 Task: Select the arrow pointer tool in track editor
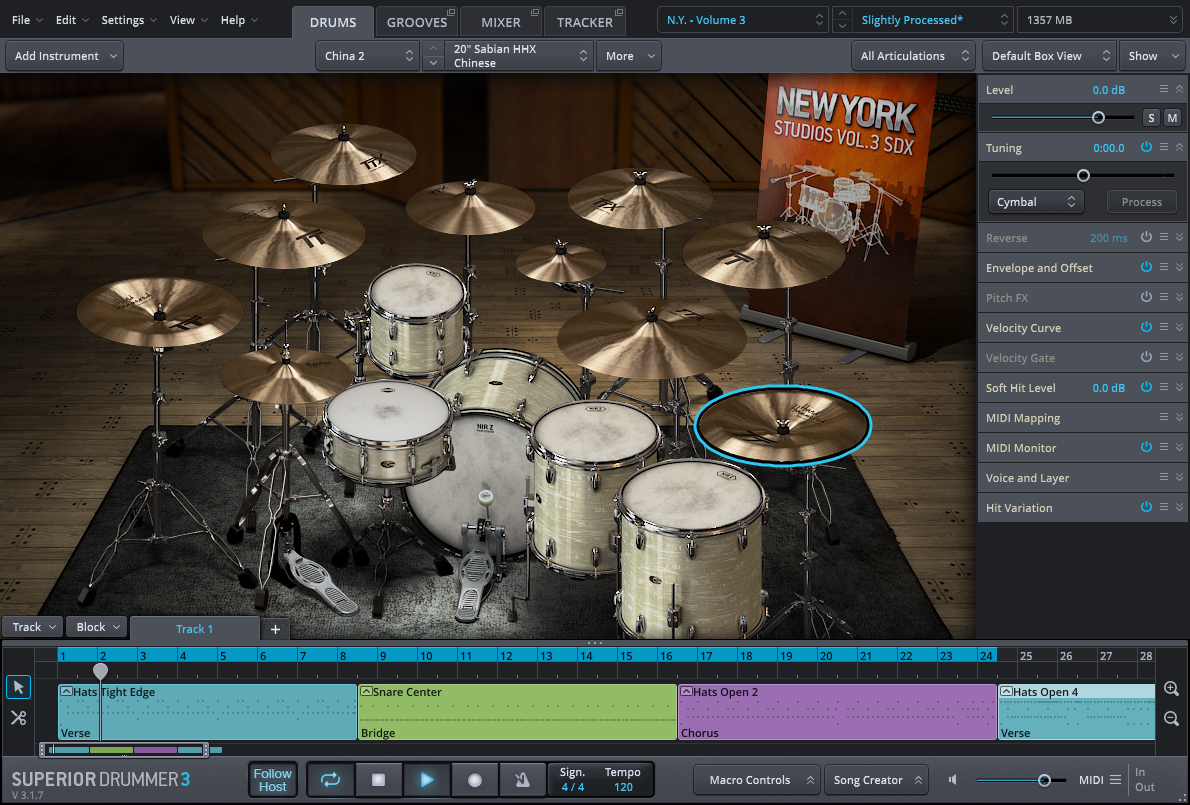pos(18,687)
